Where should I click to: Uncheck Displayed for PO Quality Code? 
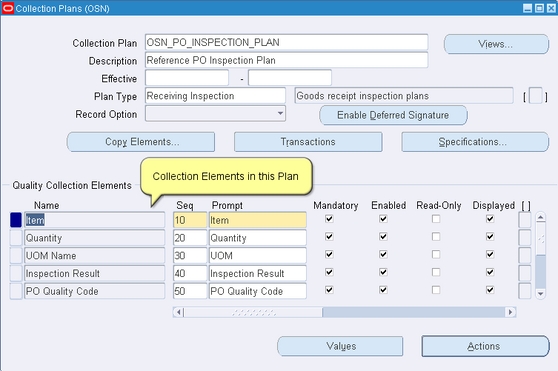click(490, 290)
